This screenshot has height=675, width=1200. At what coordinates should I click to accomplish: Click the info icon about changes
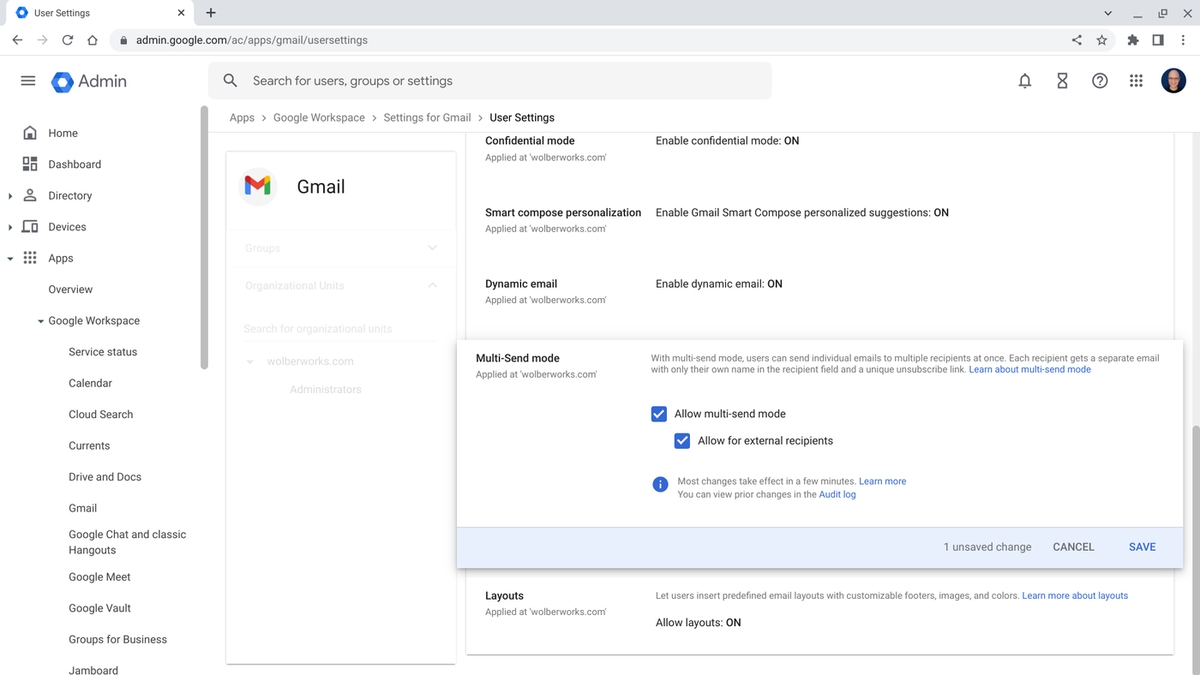660,484
